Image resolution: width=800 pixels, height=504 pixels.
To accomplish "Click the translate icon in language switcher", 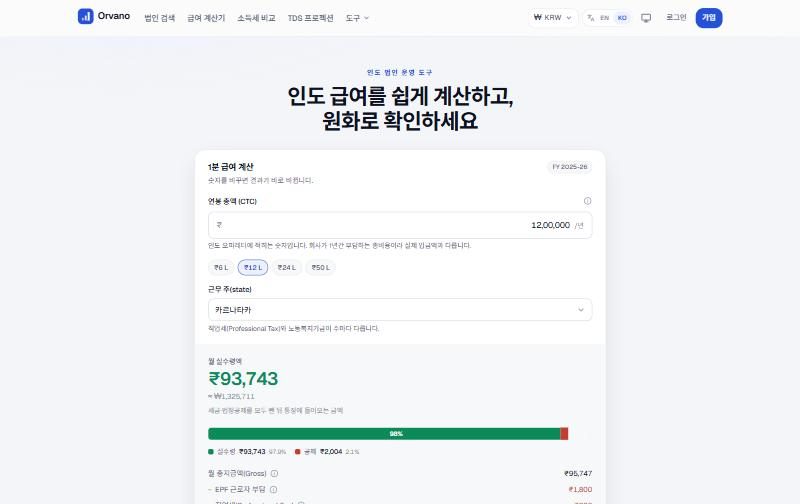I will click(590, 18).
